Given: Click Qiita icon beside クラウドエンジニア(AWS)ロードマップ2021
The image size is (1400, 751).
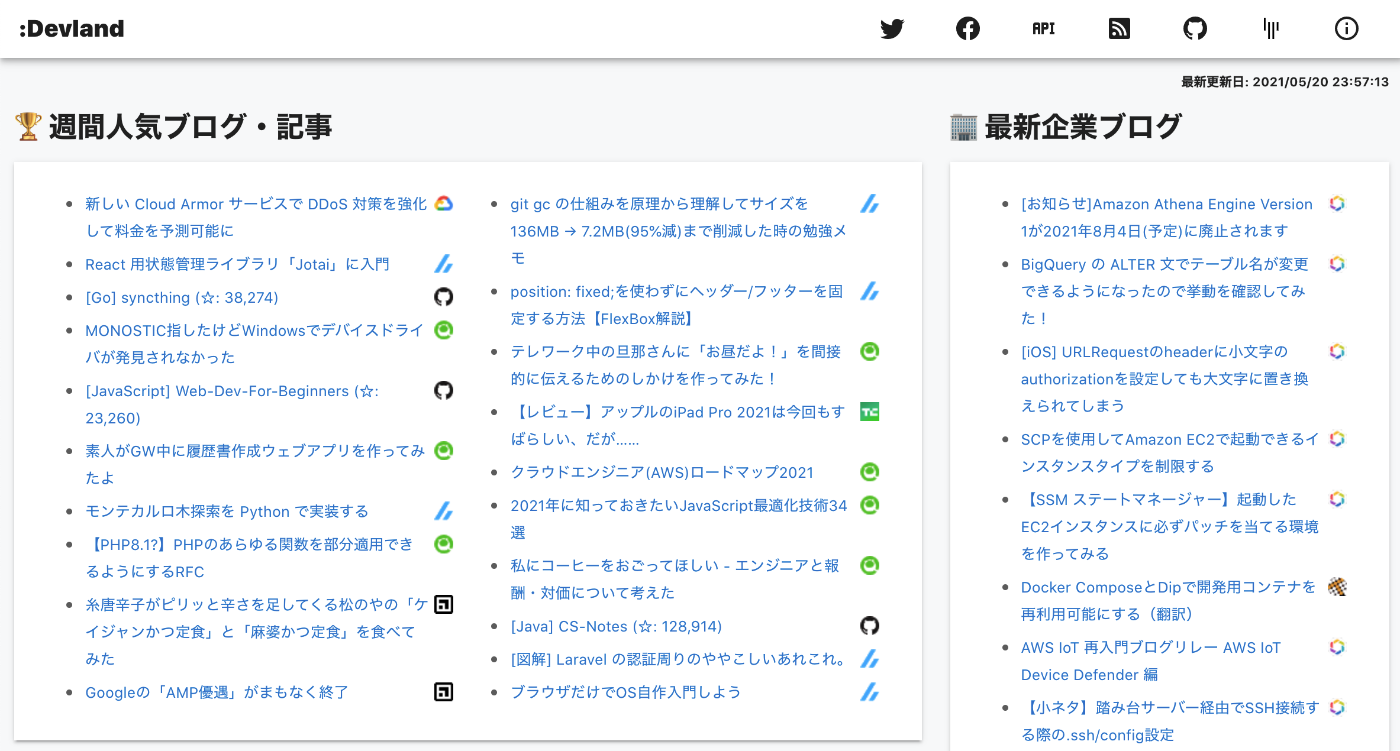Looking at the screenshot, I should click(870, 472).
